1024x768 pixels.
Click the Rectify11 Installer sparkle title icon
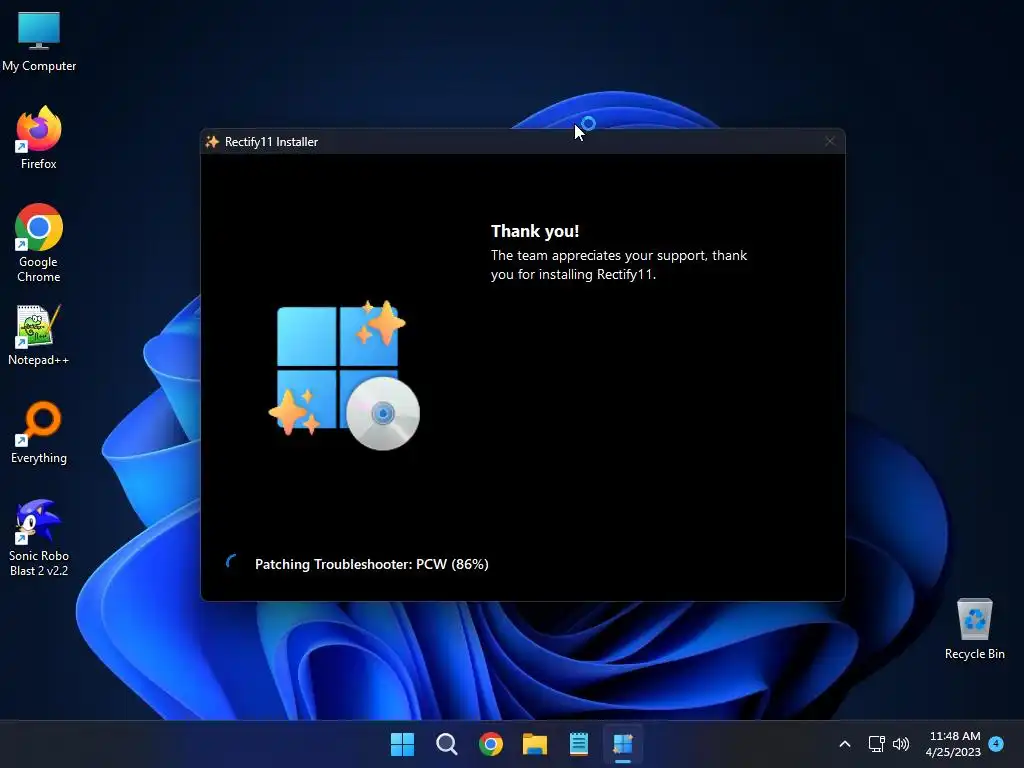point(212,142)
